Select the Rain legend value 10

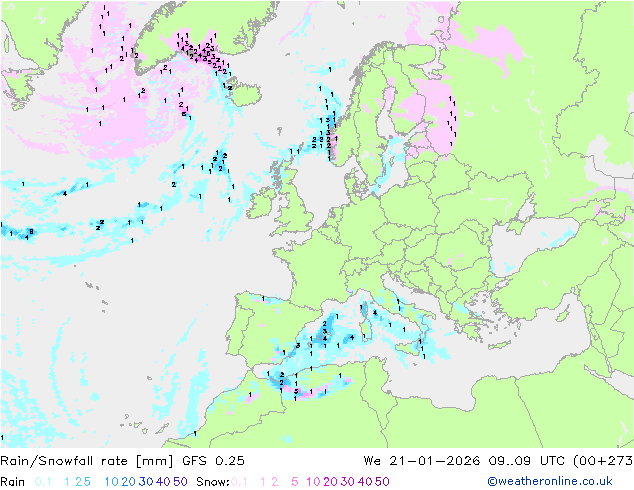point(112,482)
